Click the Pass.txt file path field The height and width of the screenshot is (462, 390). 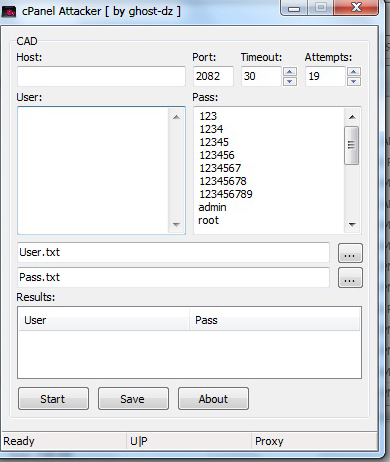(x=173, y=277)
